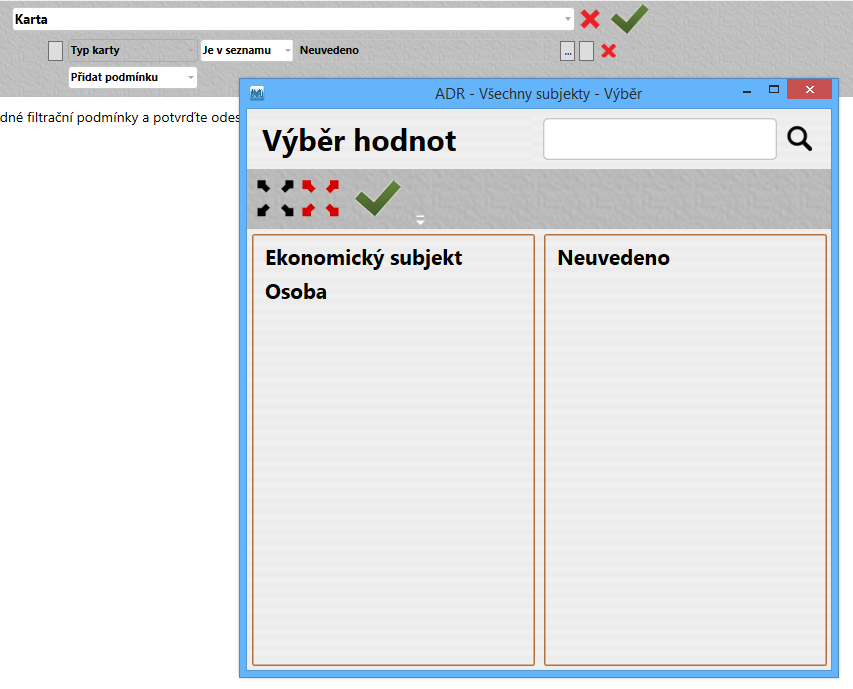Viewport: 853px width, 689px height.
Task: Toggle checkbox beside the ellipsis button
Action: coord(587,51)
